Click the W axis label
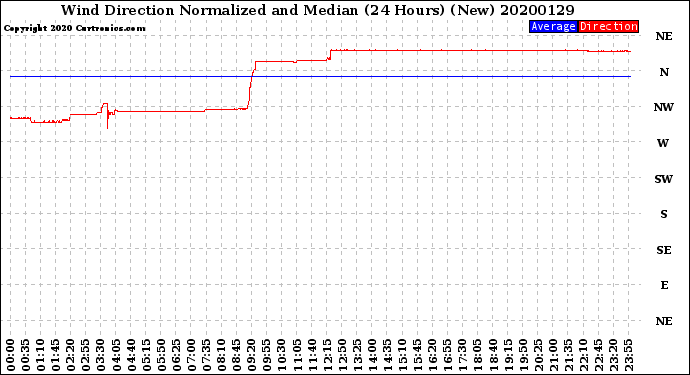This screenshot has width=690, height=375. pyautogui.click(x=663, y=143)
